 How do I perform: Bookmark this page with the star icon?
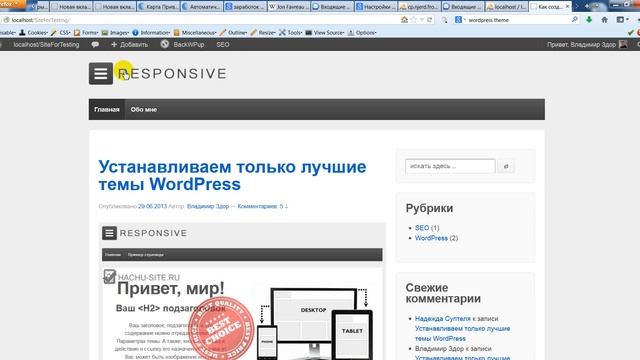tap(413, 20)
